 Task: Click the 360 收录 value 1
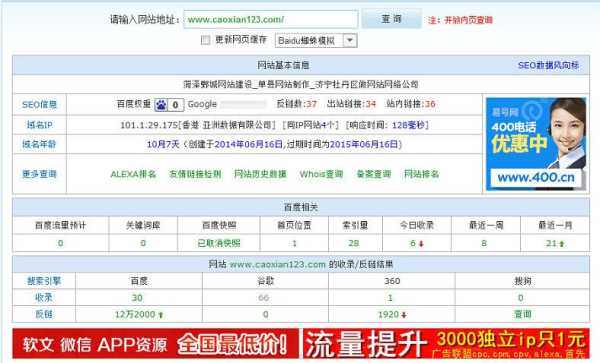[390, 298]
